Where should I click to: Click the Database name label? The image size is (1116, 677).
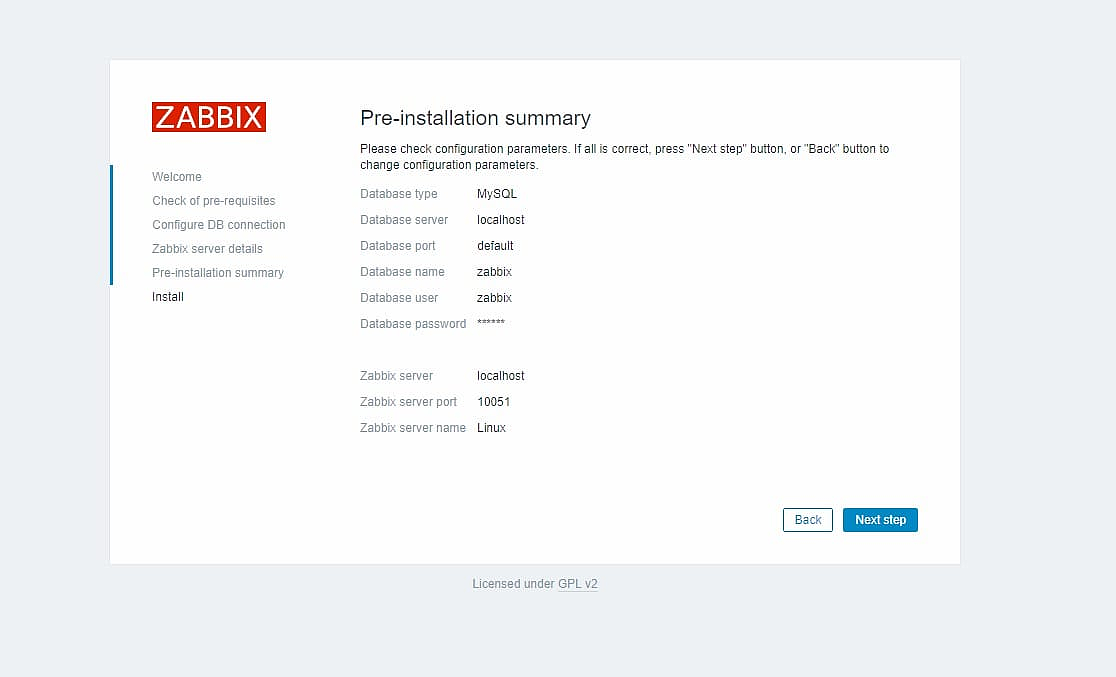tap(401, 272)
